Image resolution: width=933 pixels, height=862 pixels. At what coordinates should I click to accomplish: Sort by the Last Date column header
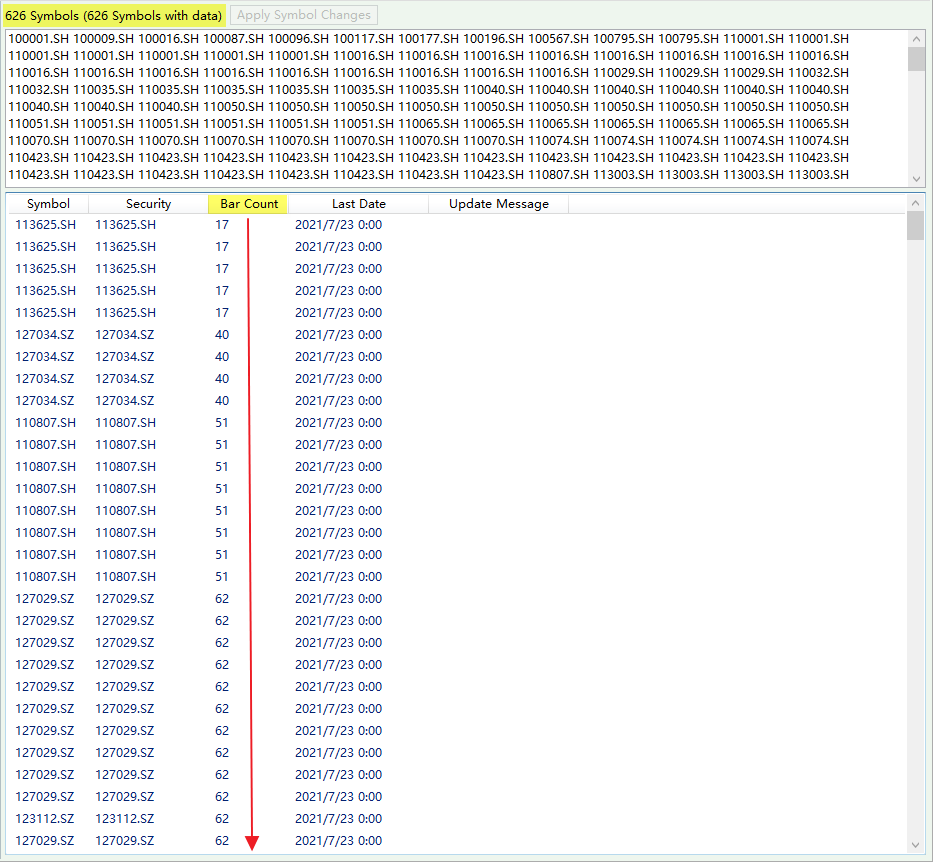point(358,204)
